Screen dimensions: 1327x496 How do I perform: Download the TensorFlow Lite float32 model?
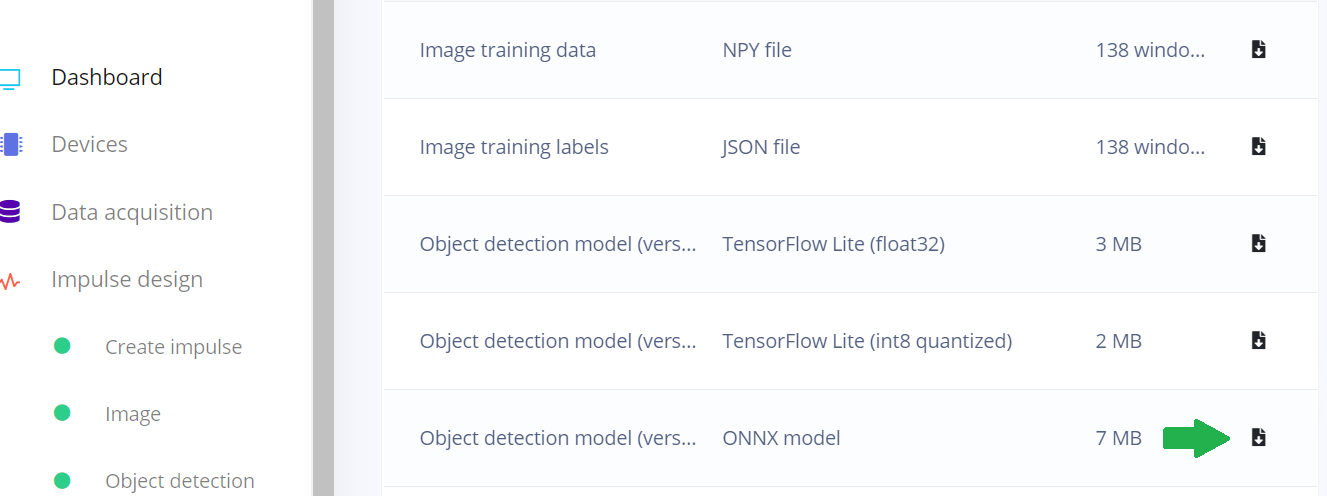click(1259, 243)
